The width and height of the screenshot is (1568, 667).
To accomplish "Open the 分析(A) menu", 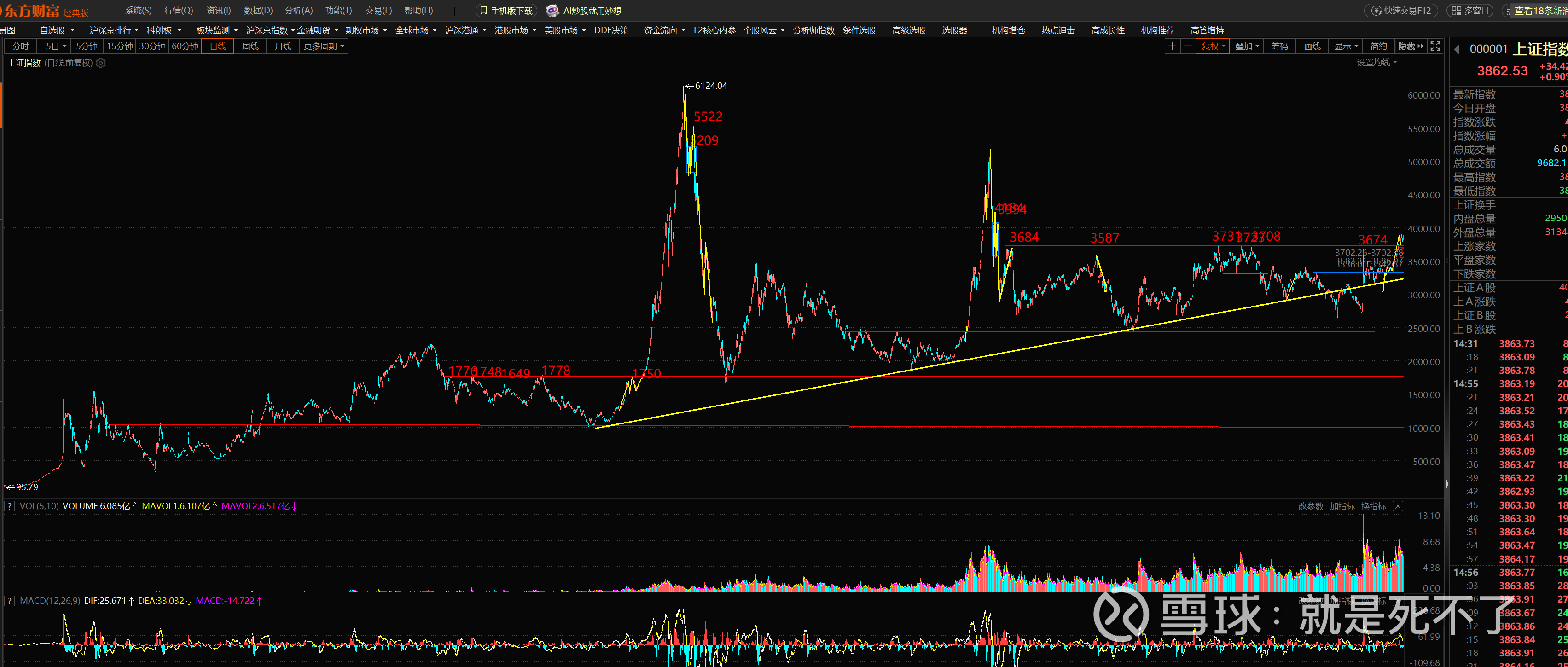I will [298, 10].
